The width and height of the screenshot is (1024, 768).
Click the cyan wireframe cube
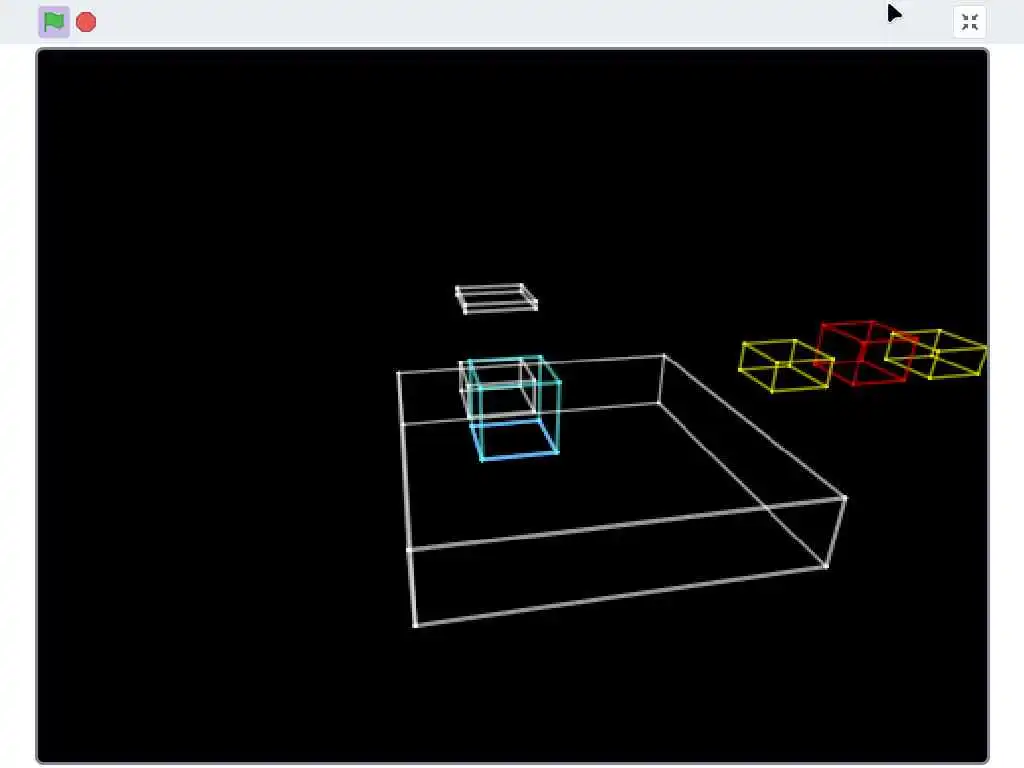point(515,408)
